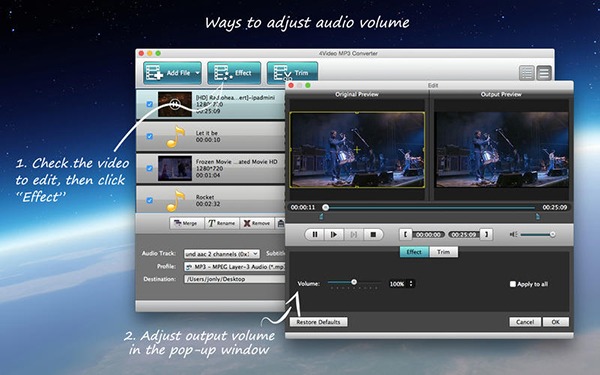600x375 pixels.
Task: Pause playback in the Edit window
Action: [315, 235]
